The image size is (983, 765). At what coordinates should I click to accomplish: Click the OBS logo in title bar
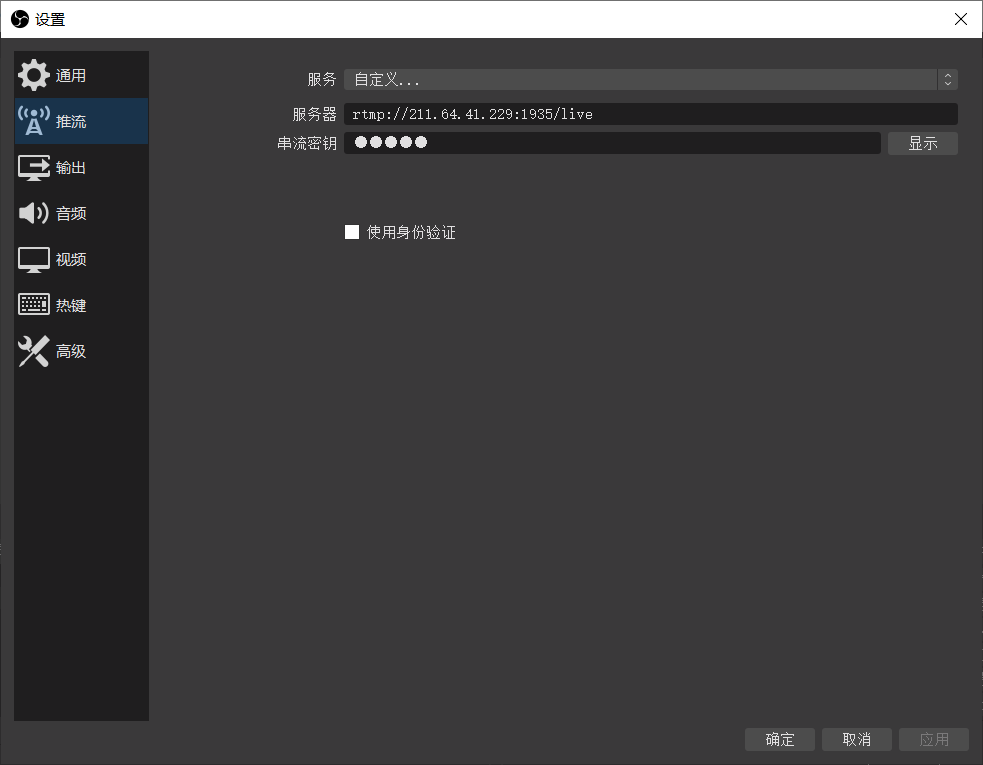[19, 19]
